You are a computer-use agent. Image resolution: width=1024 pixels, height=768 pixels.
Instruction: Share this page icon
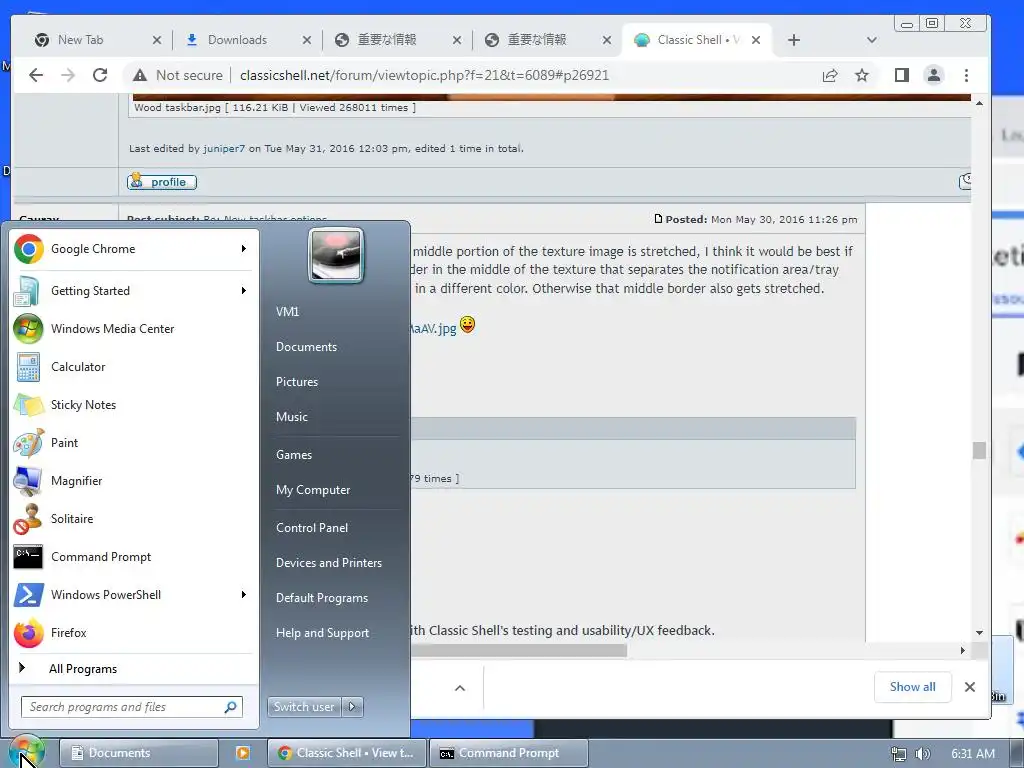830,75
